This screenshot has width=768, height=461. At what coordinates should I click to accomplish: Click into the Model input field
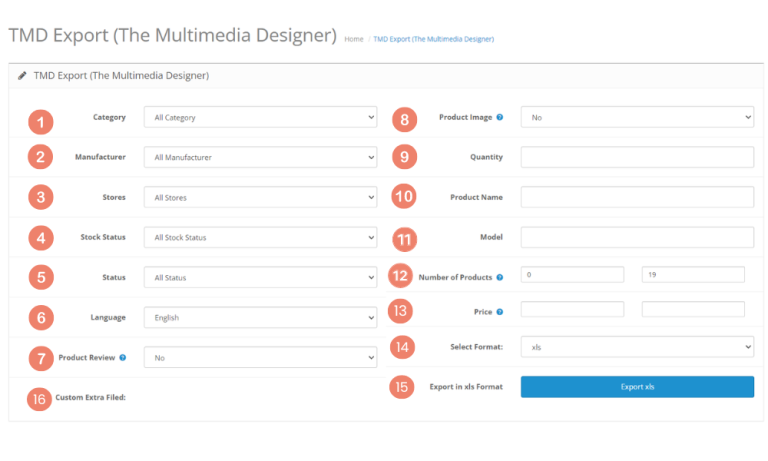point(637,237)
